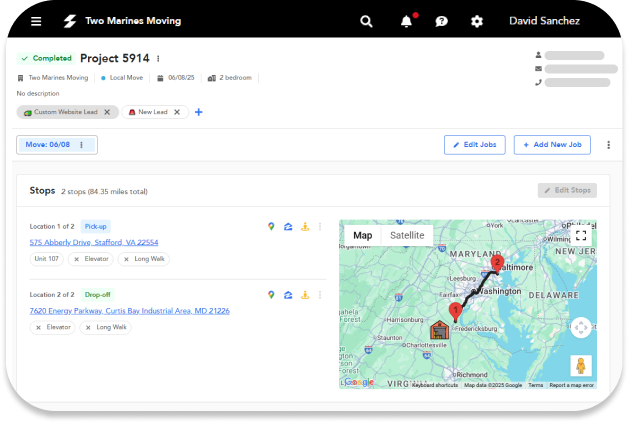
Task: Open the 7620 Energy Parkway address link
Action: pos(130,311)
